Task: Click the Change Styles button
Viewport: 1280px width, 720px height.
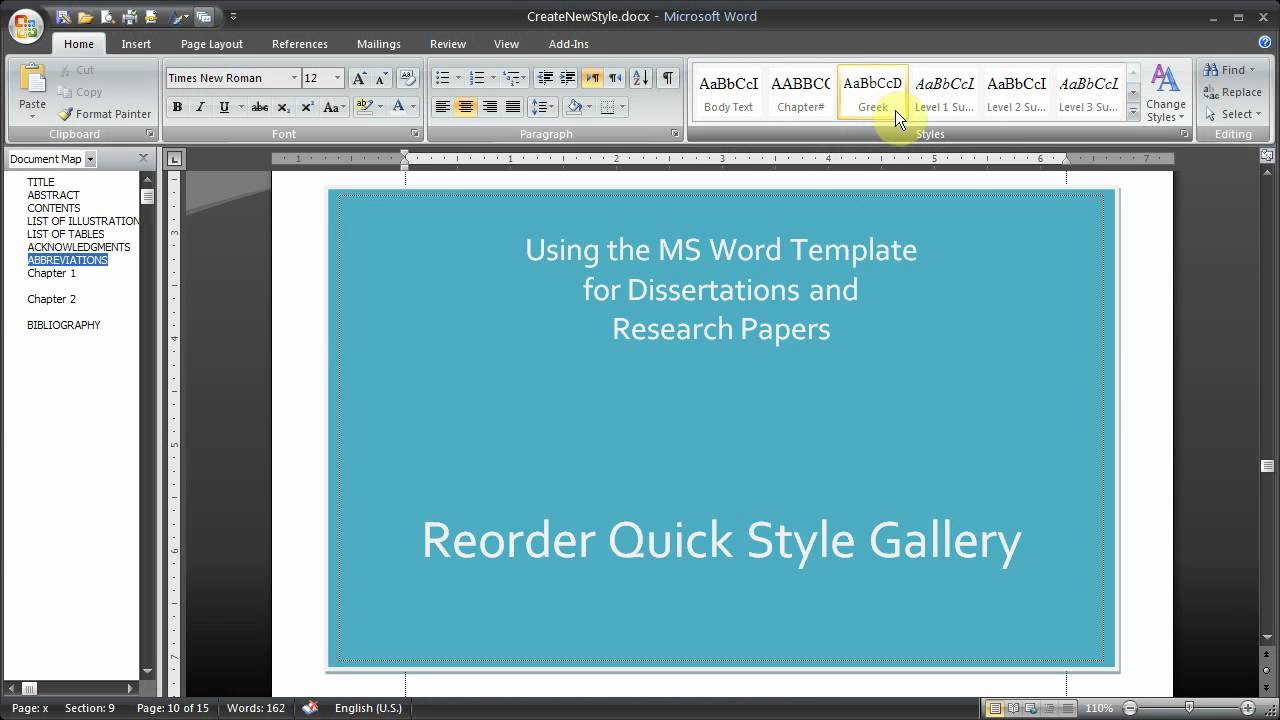Action: (x=1166, y=93)
